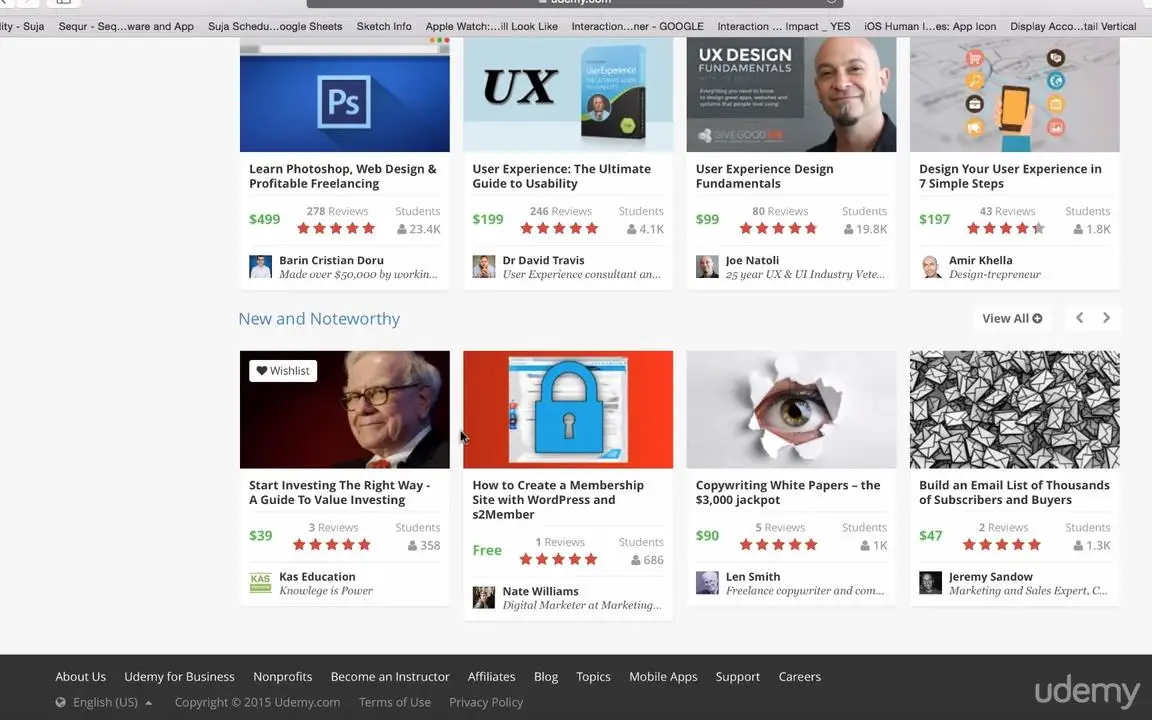The height and width of the screenshot is (720, 1152).
Task: Open the Suja Schedule Google Sheets bookmark
Action: point(275,26)
